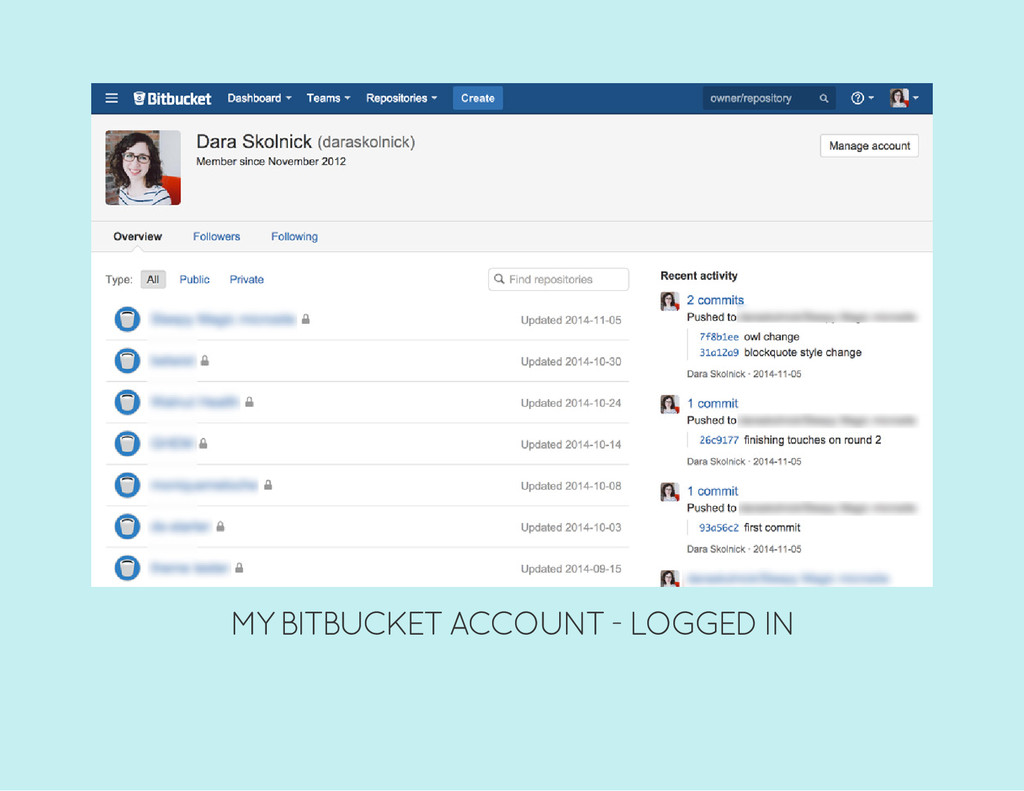Click the lock icon on the 2014-10-03 repository
Screen dimensions: 1024x791
[x=221, y=526]
